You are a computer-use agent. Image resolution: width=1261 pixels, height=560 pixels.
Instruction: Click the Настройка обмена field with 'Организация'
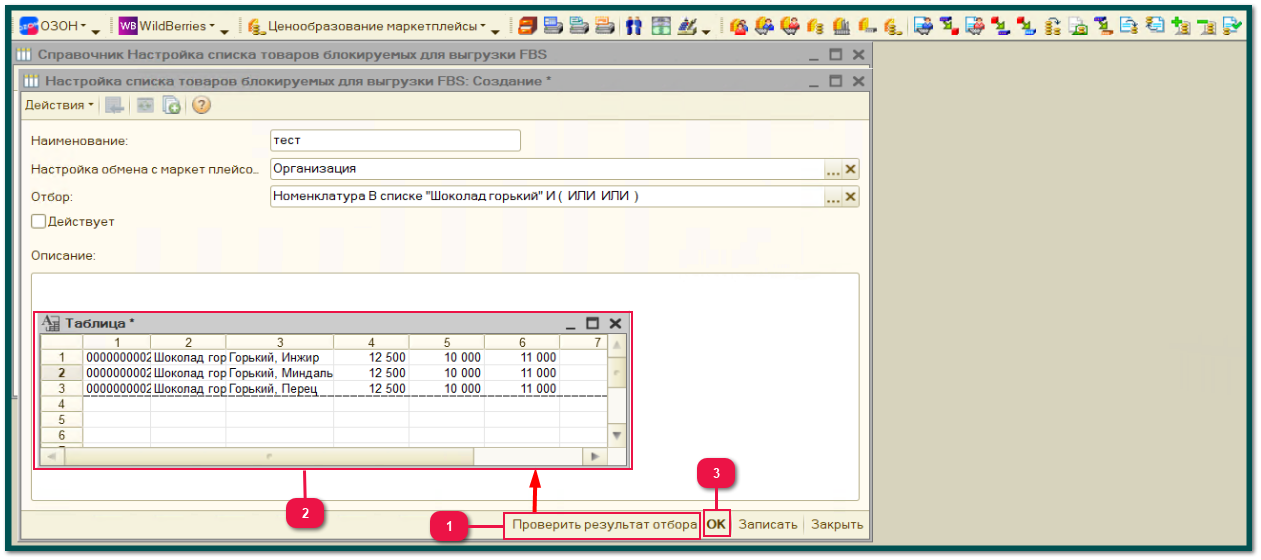(546, 169)
